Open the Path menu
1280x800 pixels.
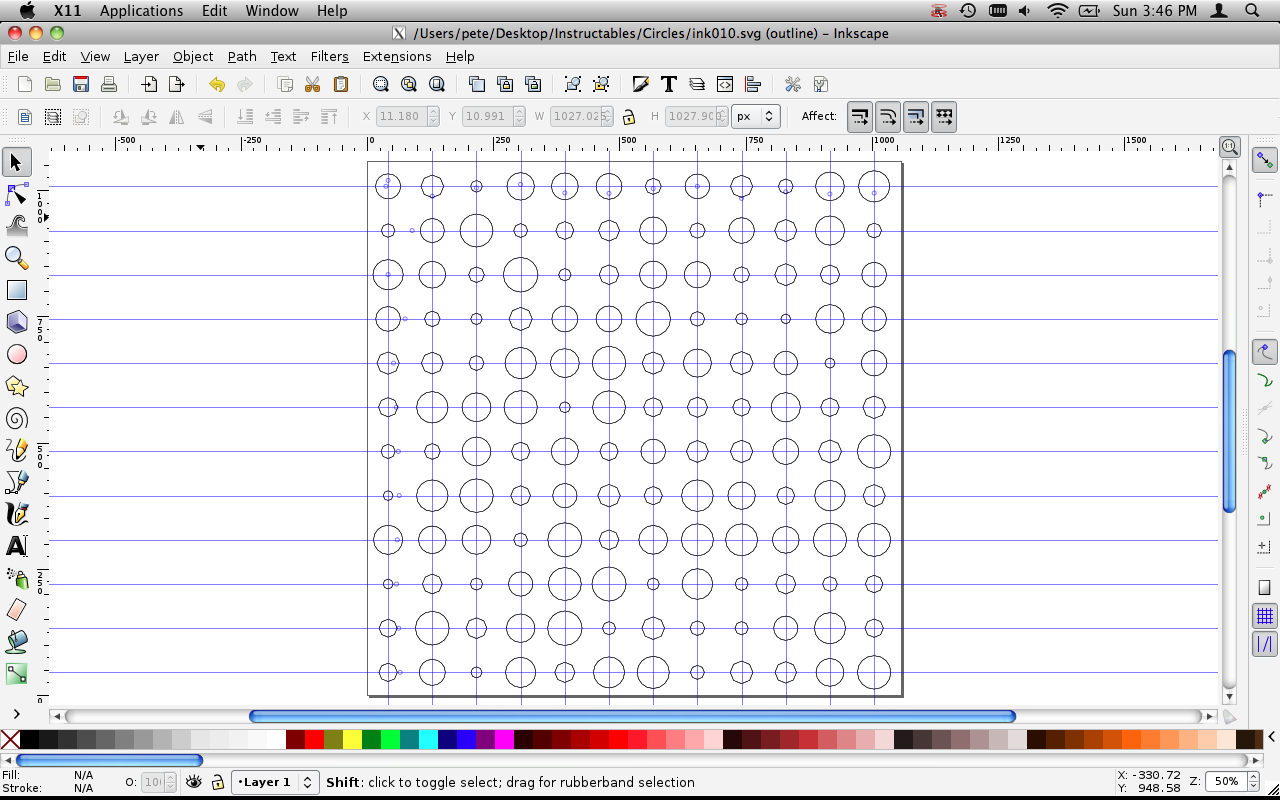pyautogui.click(x=242, y=56)
